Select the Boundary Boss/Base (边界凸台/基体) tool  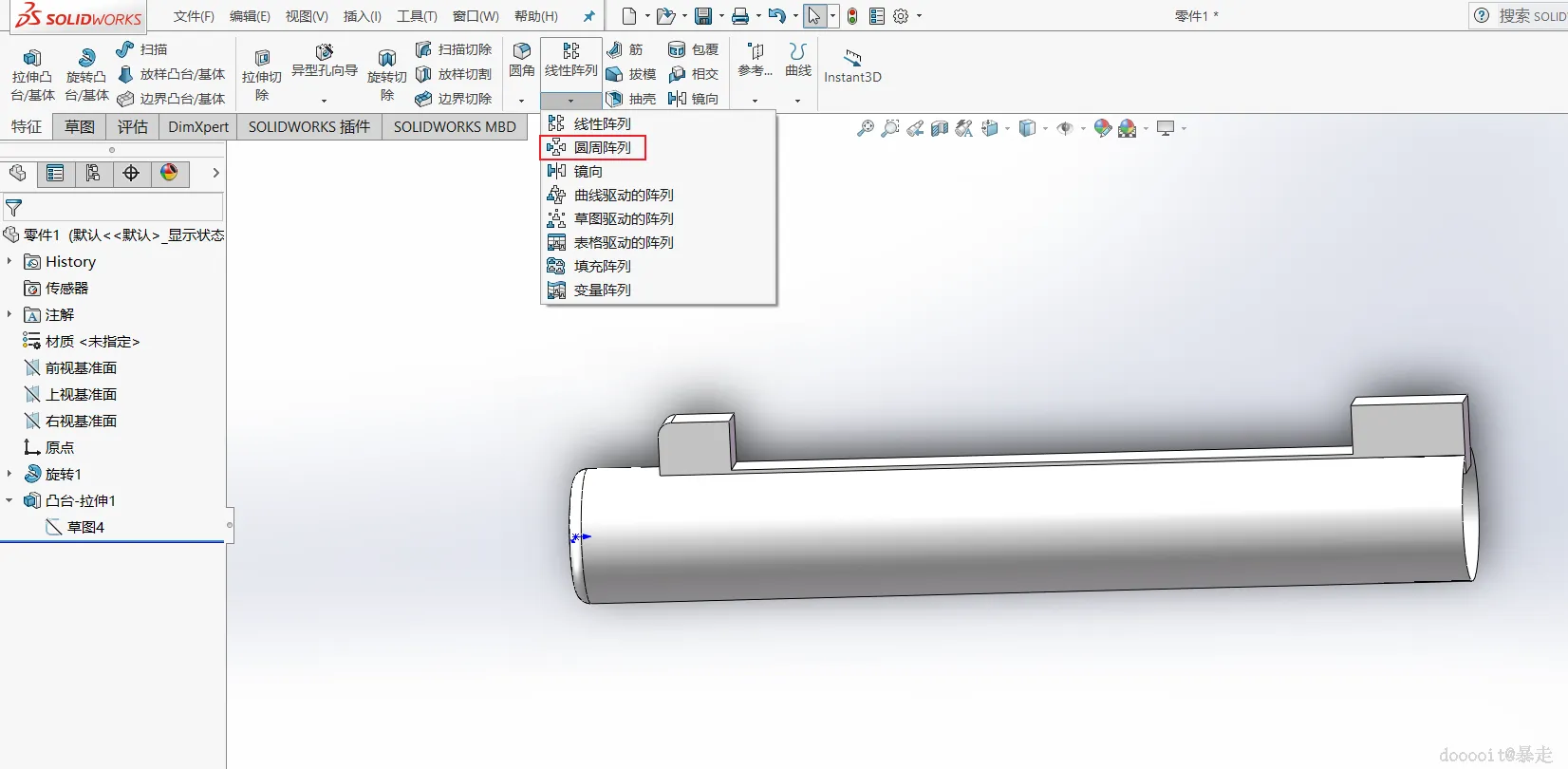(x=171, y=99)
